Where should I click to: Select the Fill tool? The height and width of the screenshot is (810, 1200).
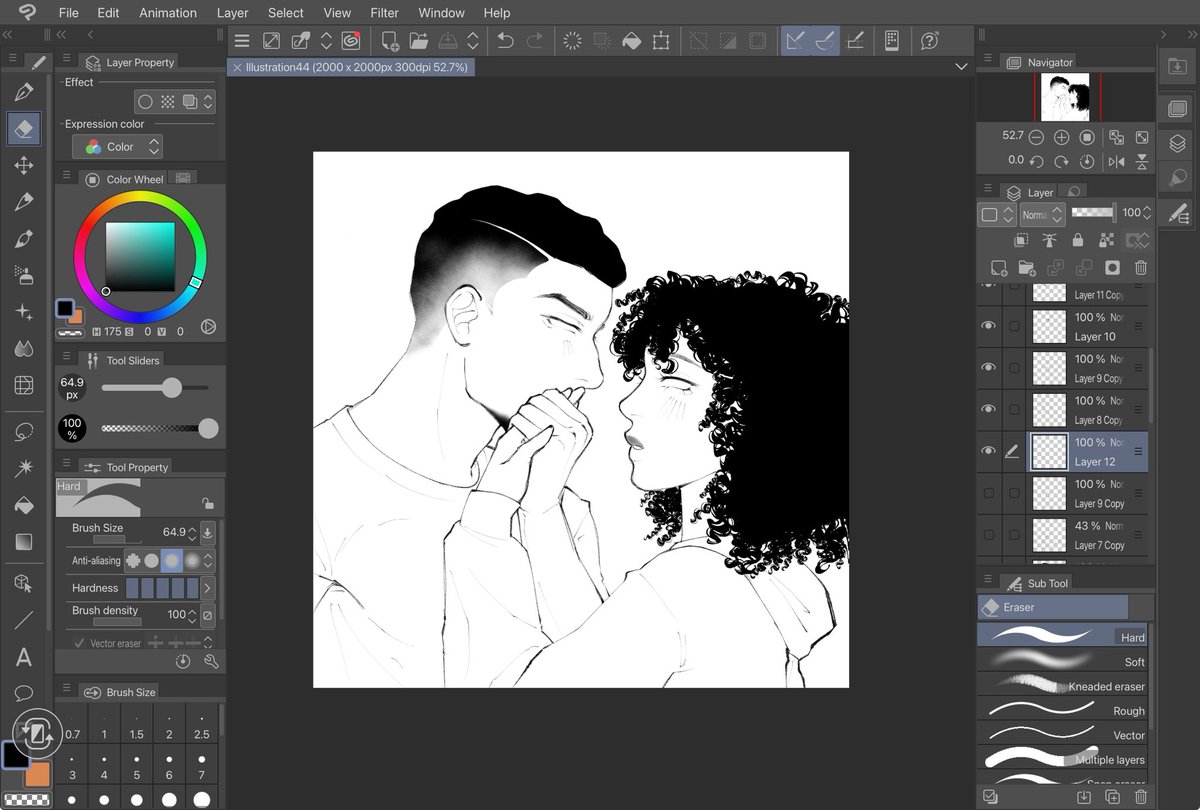pyautogui.click(x=22, y=503)
